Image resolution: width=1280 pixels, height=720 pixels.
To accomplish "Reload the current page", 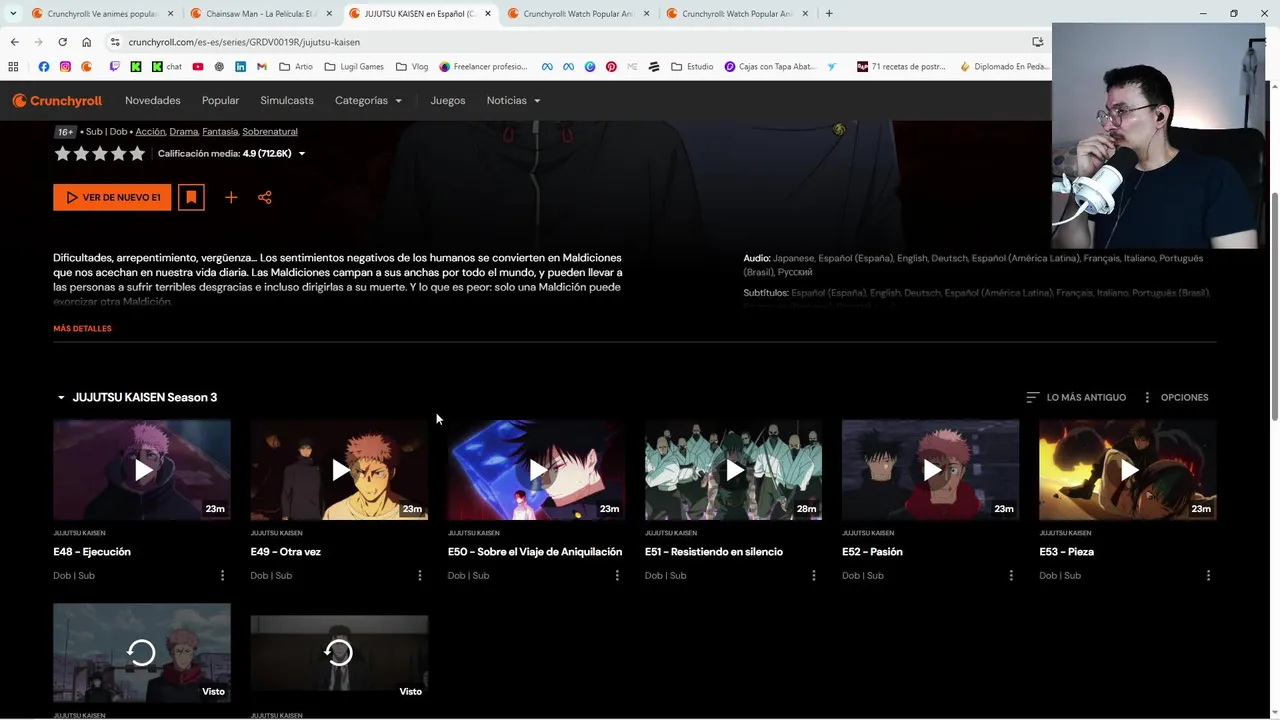I will [x=62, y=42].
